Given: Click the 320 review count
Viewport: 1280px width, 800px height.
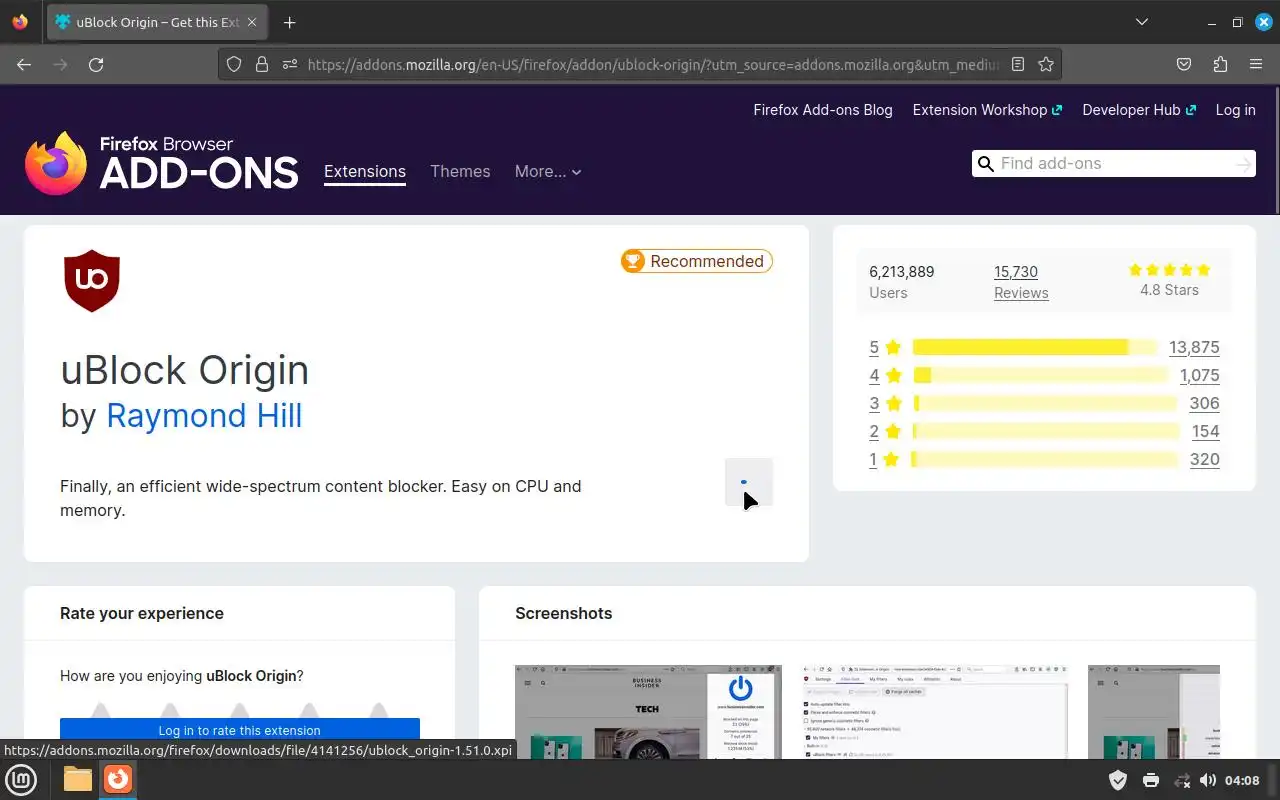Looking at the screenshot, I should click(1204, 459).
